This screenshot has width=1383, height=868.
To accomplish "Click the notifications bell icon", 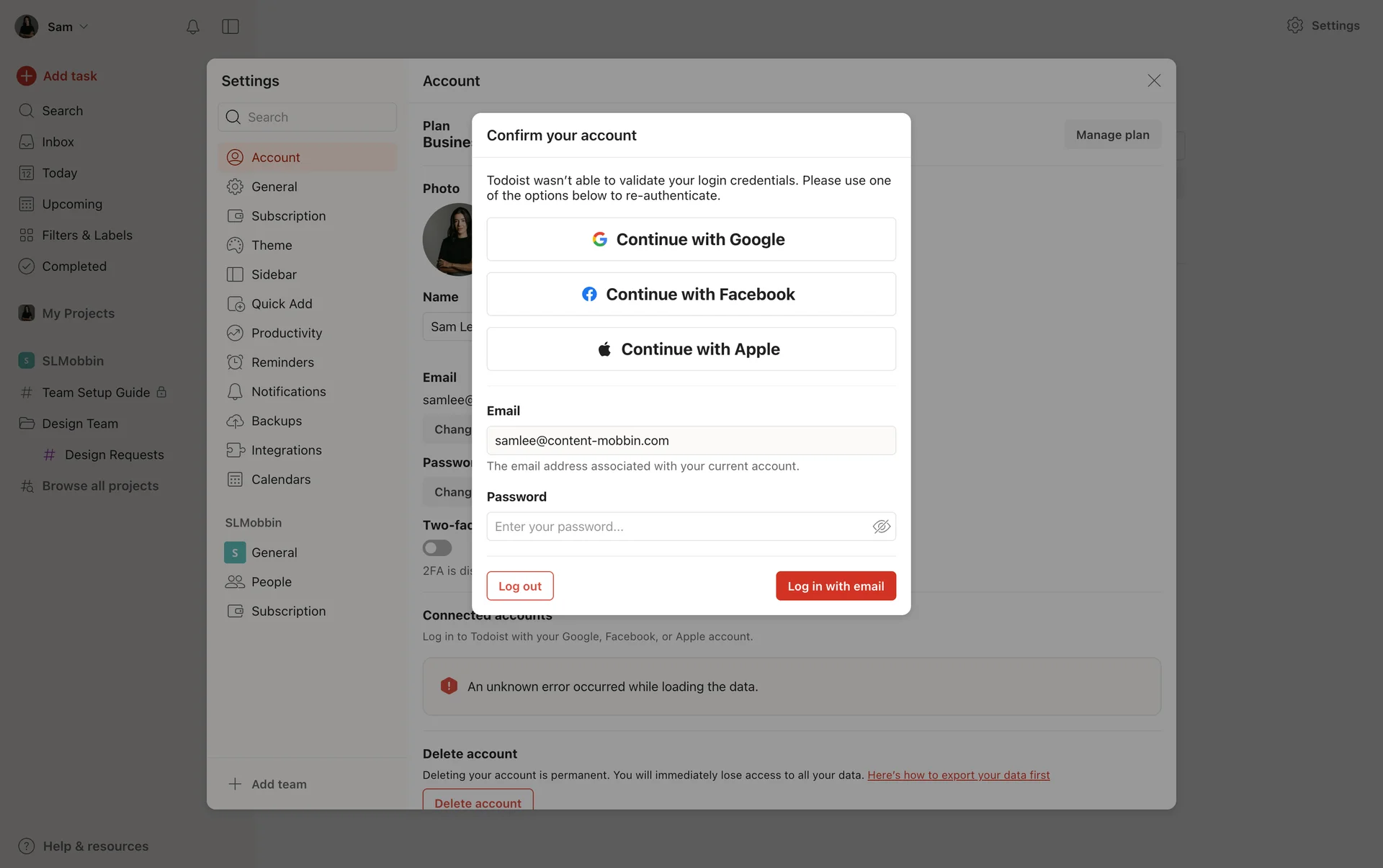I will [x=192, y=27].
